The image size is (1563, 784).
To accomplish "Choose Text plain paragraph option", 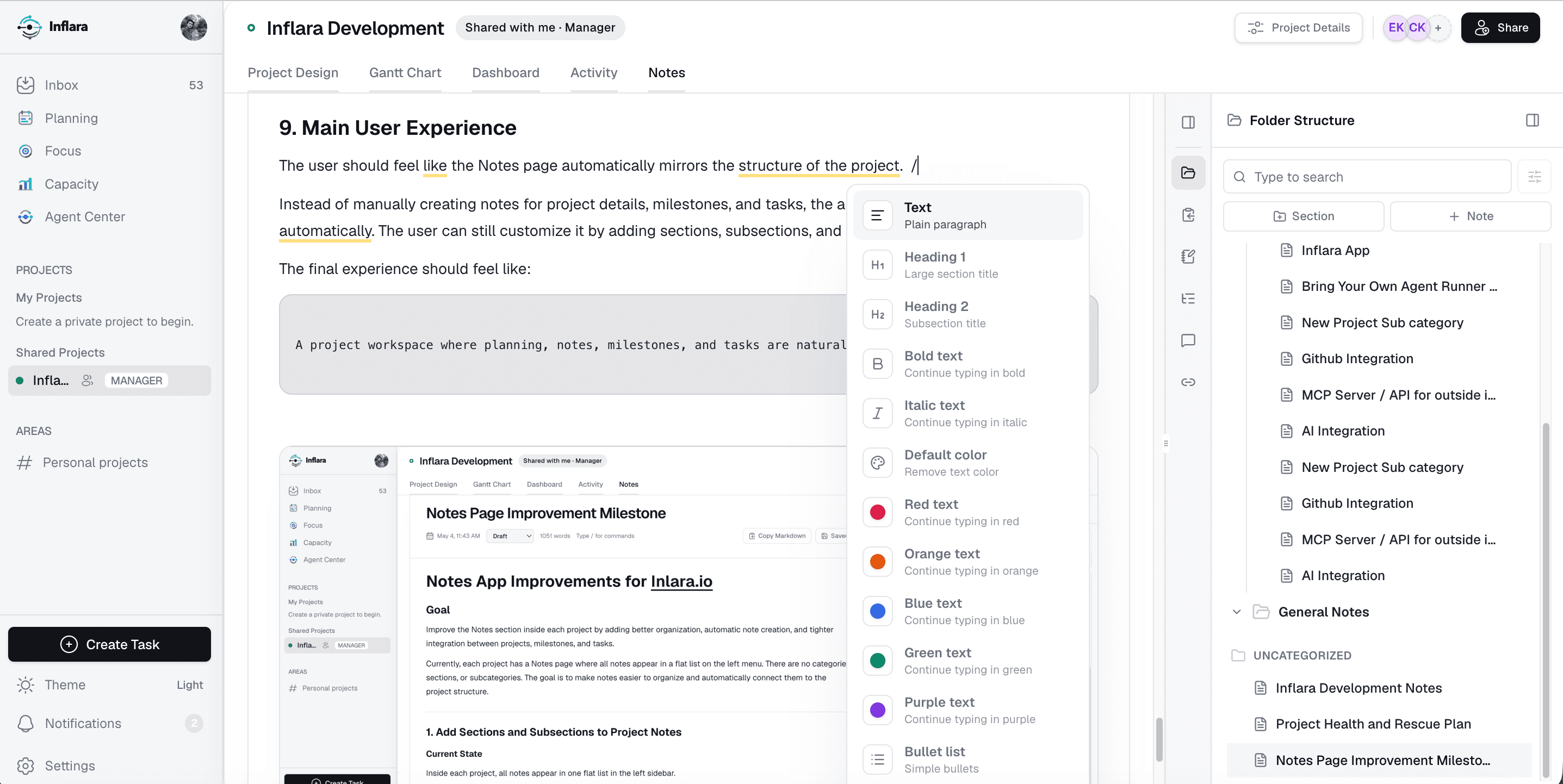I will pyautogui.click(x=968, y=215).
